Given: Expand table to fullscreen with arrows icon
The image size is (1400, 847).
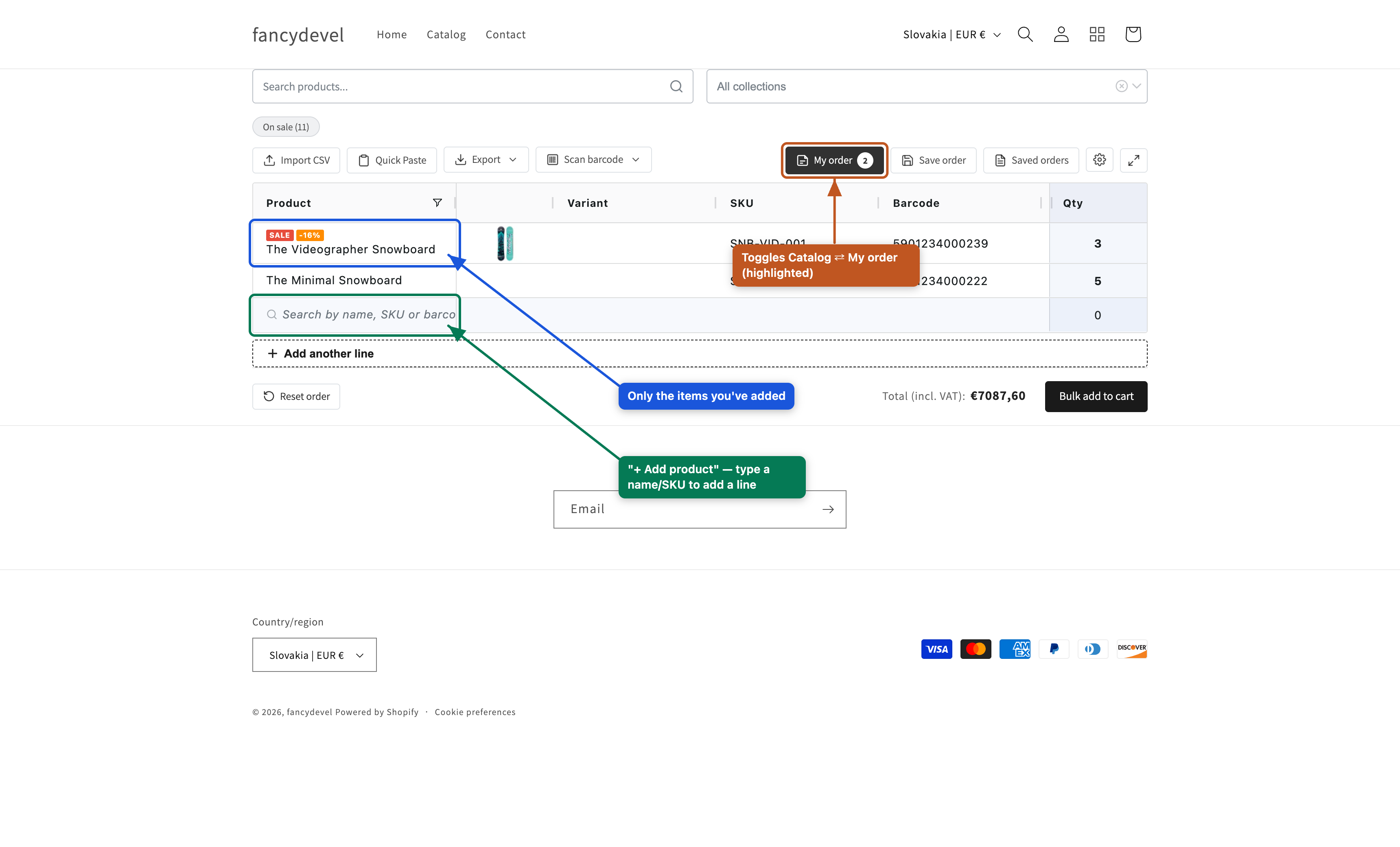Looking at the screenshot, I should (1133, 160).
